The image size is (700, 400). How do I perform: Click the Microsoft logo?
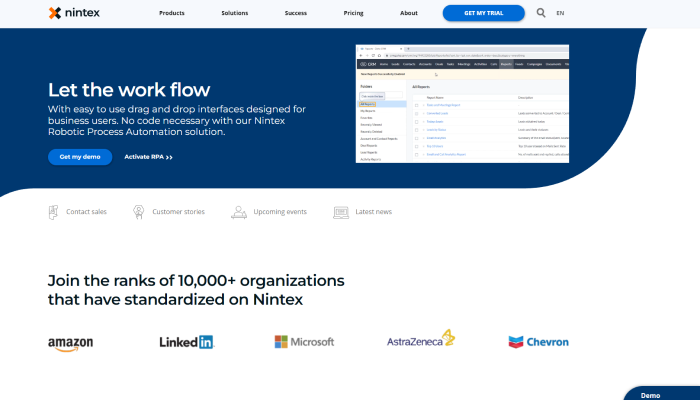click(304, 342)
